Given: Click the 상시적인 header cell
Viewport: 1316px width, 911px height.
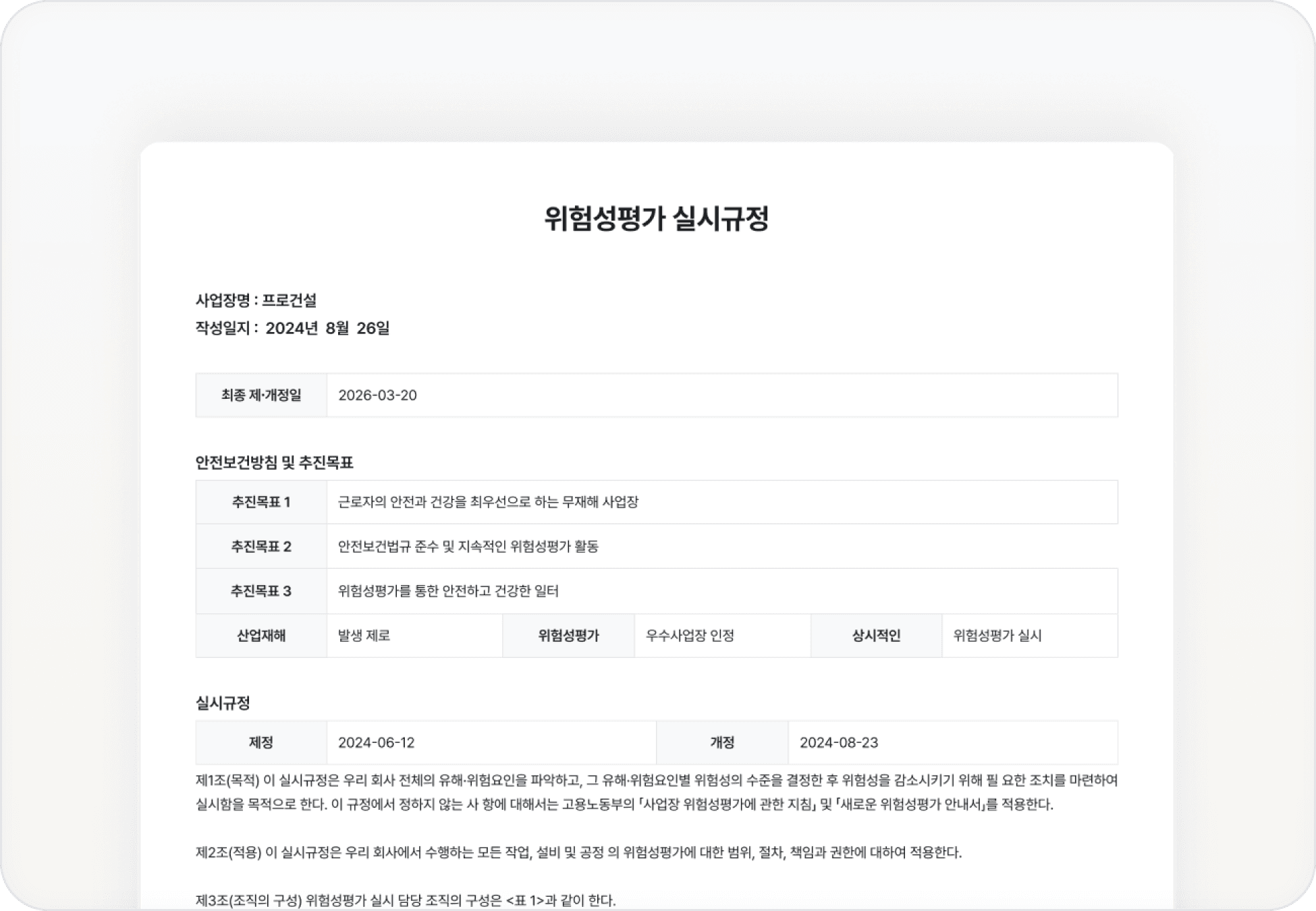Looking at the screenshot, I should point(876,635).
